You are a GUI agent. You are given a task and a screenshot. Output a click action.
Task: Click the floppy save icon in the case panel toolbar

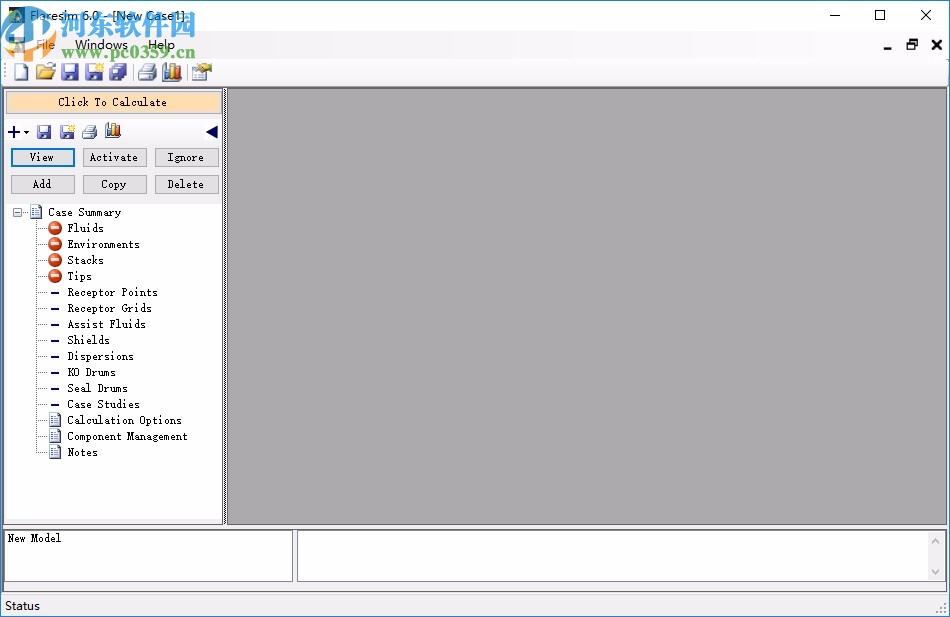click(x=44, y=132)
